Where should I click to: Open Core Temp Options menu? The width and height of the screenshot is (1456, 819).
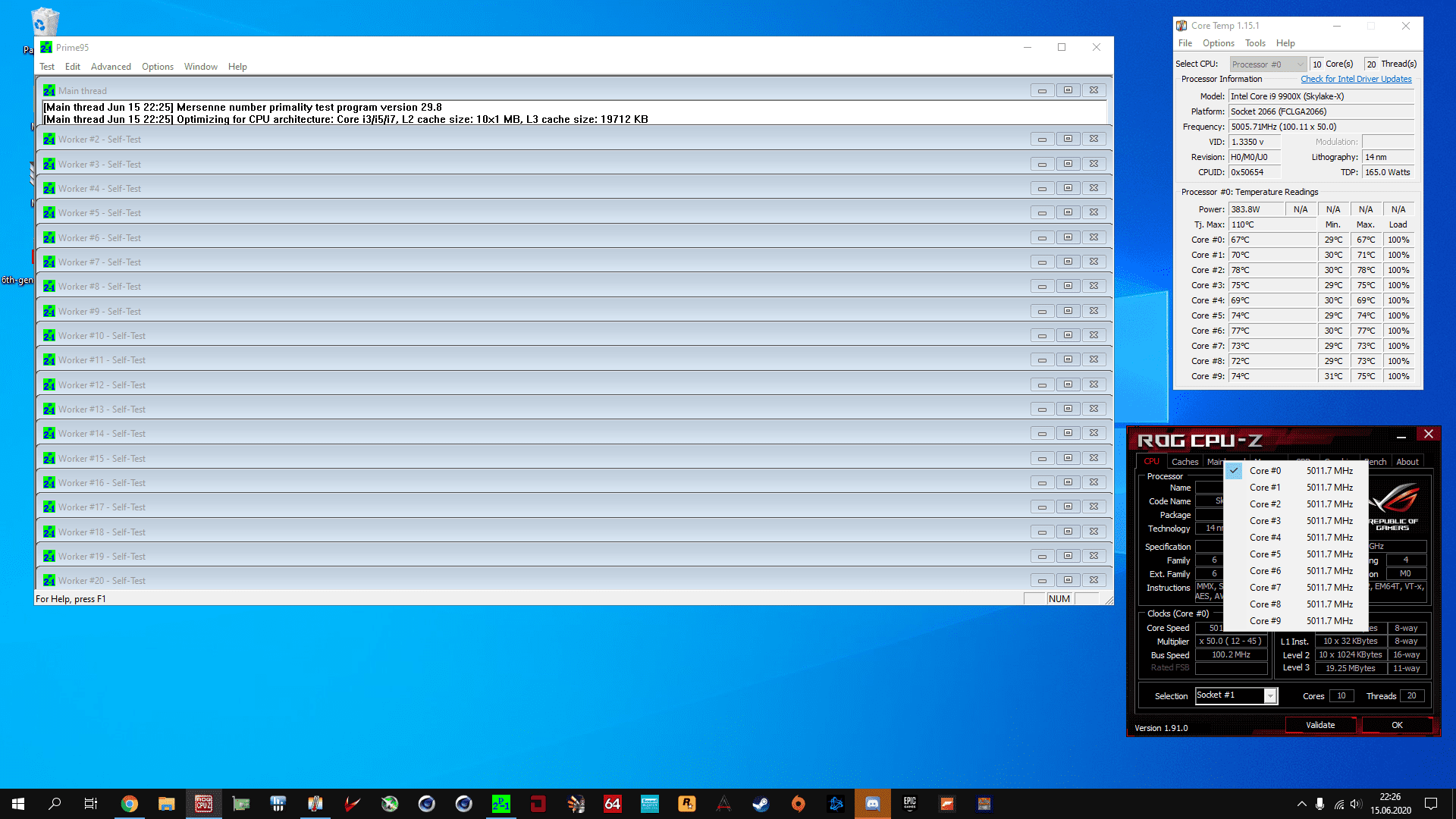click(1219, 43)
